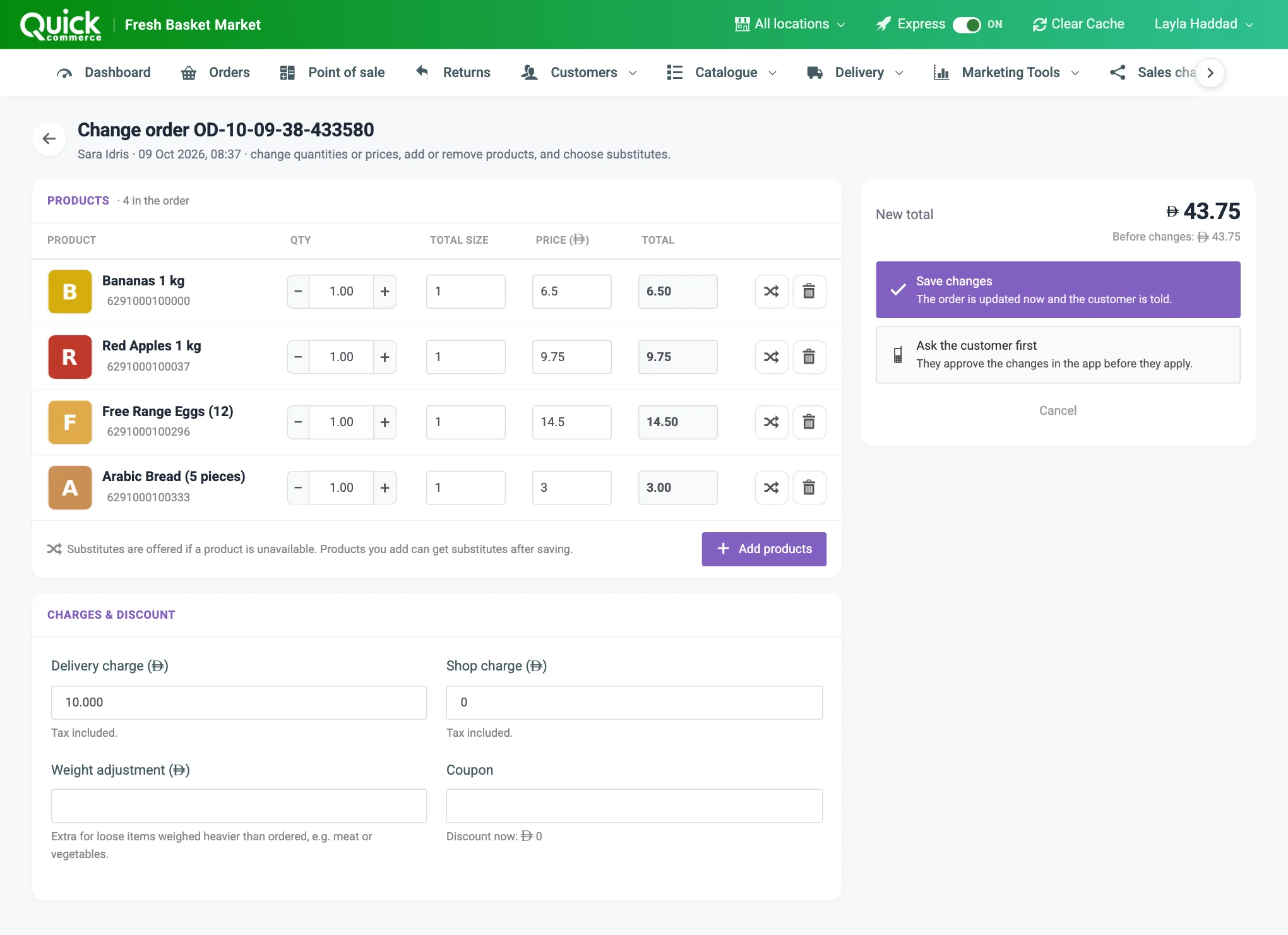Viewport: 1288px width, 935px height.
Task: Click the Coupon input field
Action: pyautogui.click(x=635, y=806)
